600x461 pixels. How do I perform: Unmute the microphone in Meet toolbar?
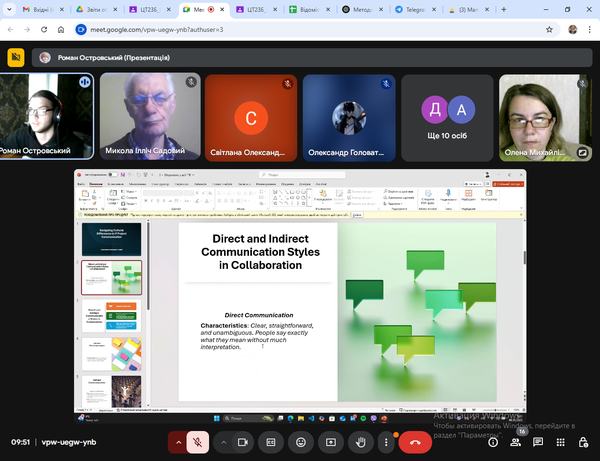[x=199, y=441]
